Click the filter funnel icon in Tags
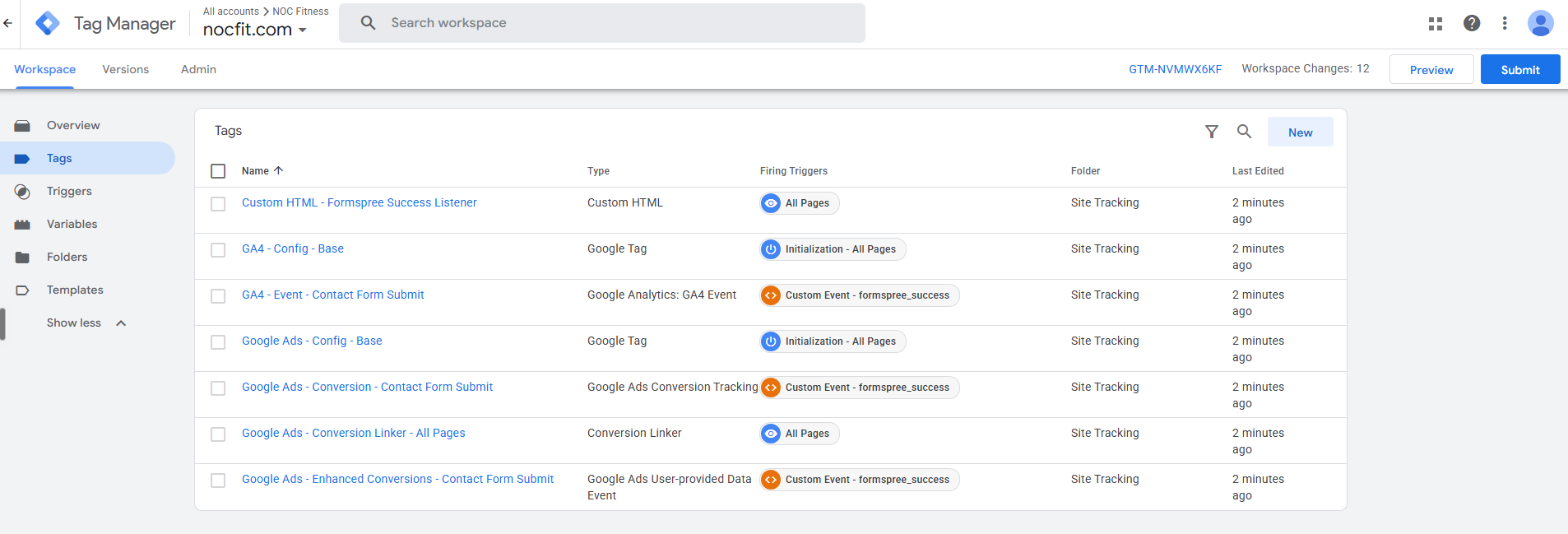The height and width of the screenshot is (534, 1568). (x=1212, y=132)
